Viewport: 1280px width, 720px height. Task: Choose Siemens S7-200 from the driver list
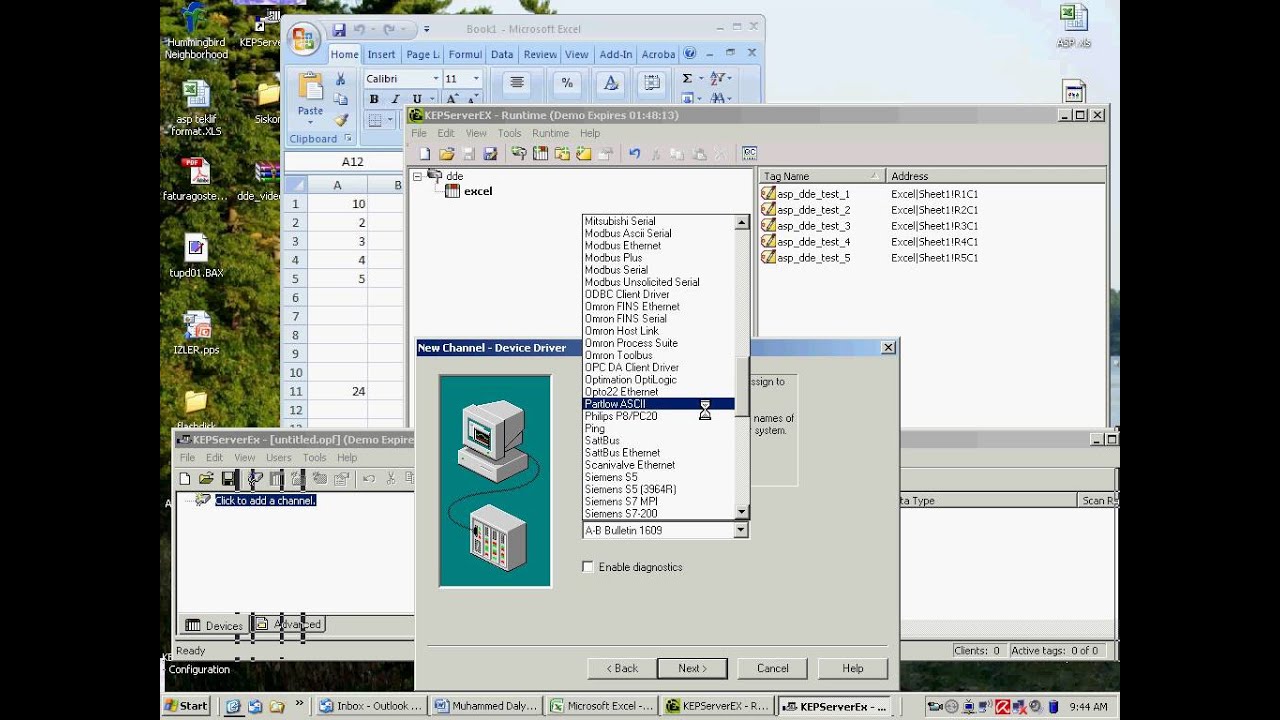(x=659, y=514)
